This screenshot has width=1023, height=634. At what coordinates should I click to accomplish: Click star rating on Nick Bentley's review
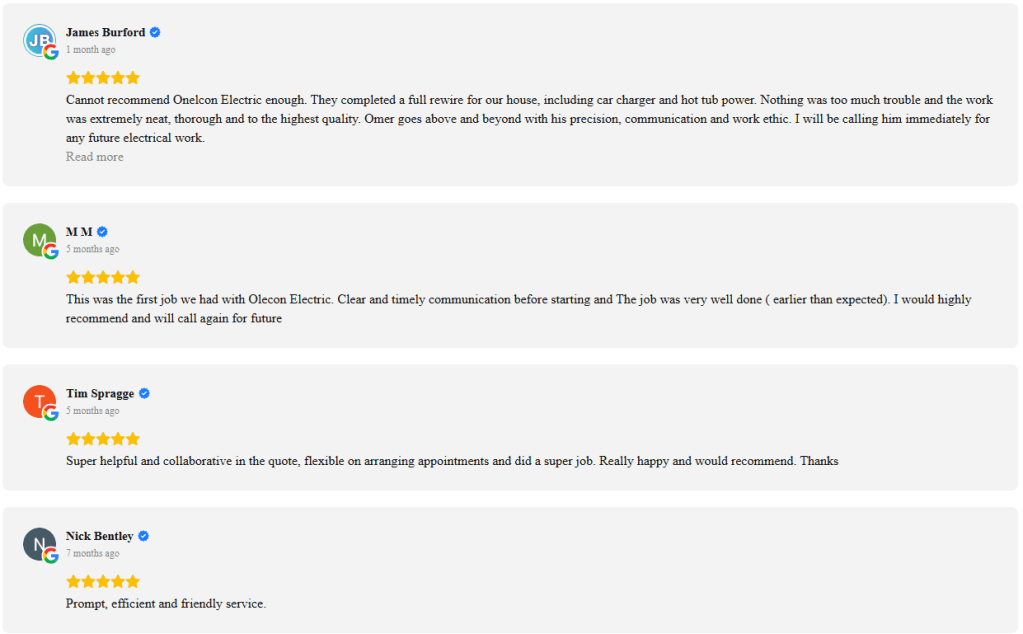pyautogui.click(x=103, y=582)
